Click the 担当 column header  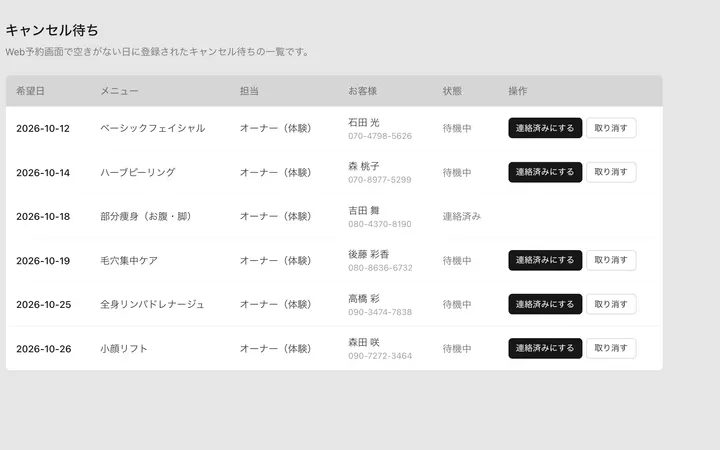click(249, 91)
